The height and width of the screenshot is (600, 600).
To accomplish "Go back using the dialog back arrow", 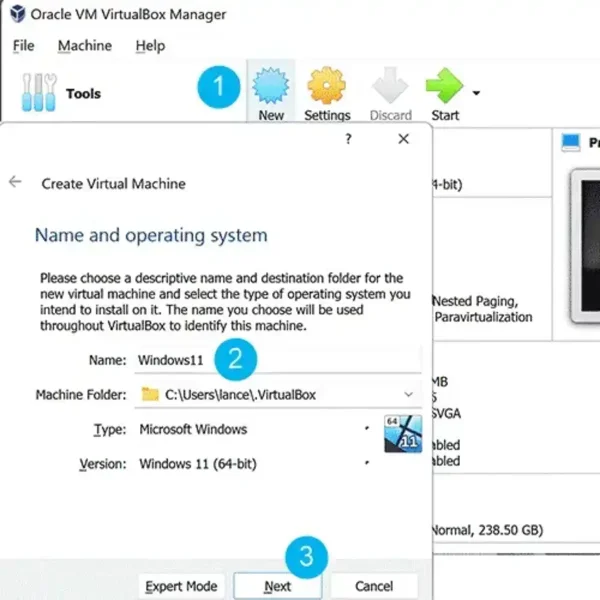I will click(x=15, y=182).
